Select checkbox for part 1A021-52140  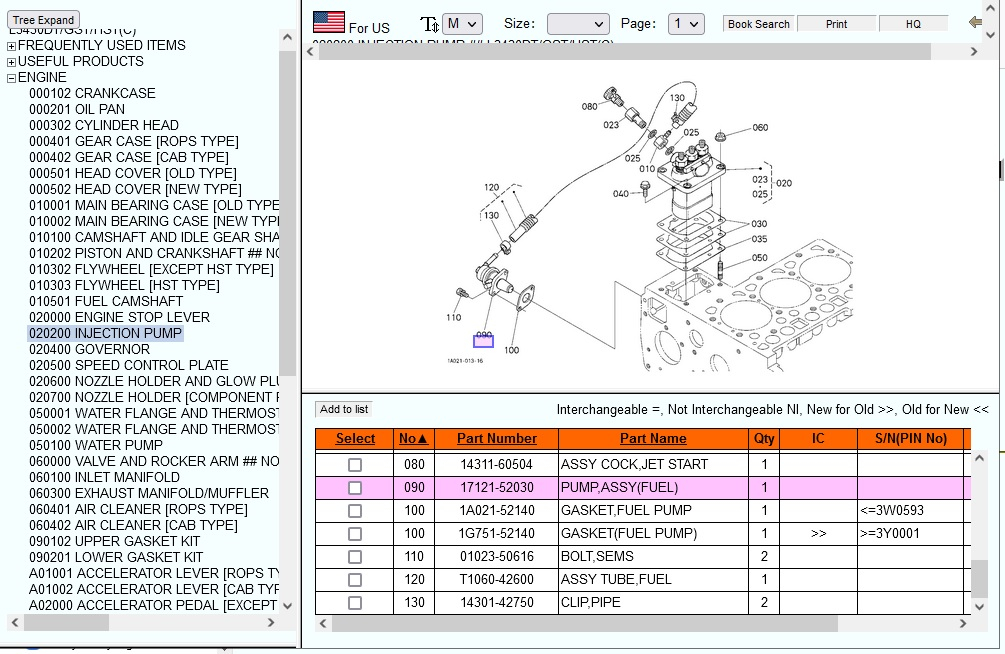354,511
